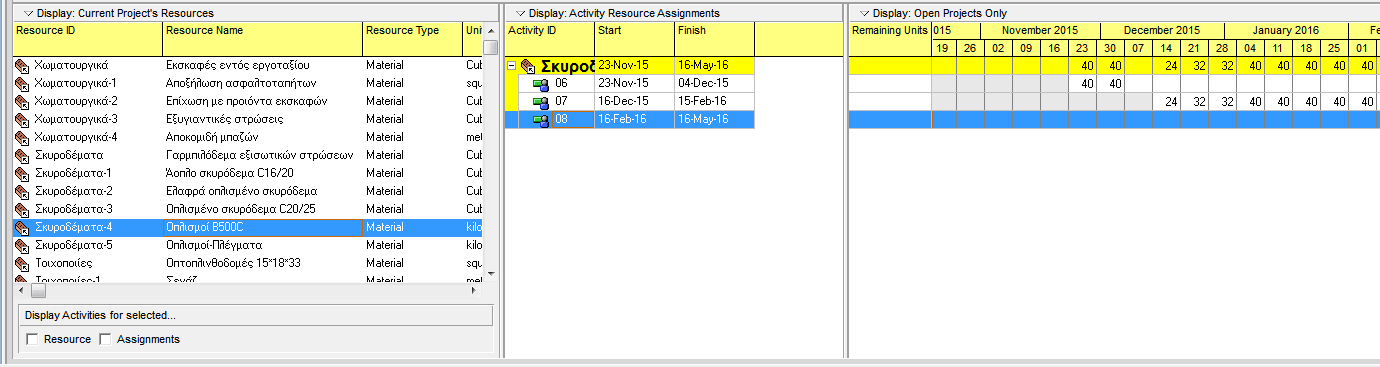Click the assignment icon of activity 07
1380x367 pixels.
541,102
